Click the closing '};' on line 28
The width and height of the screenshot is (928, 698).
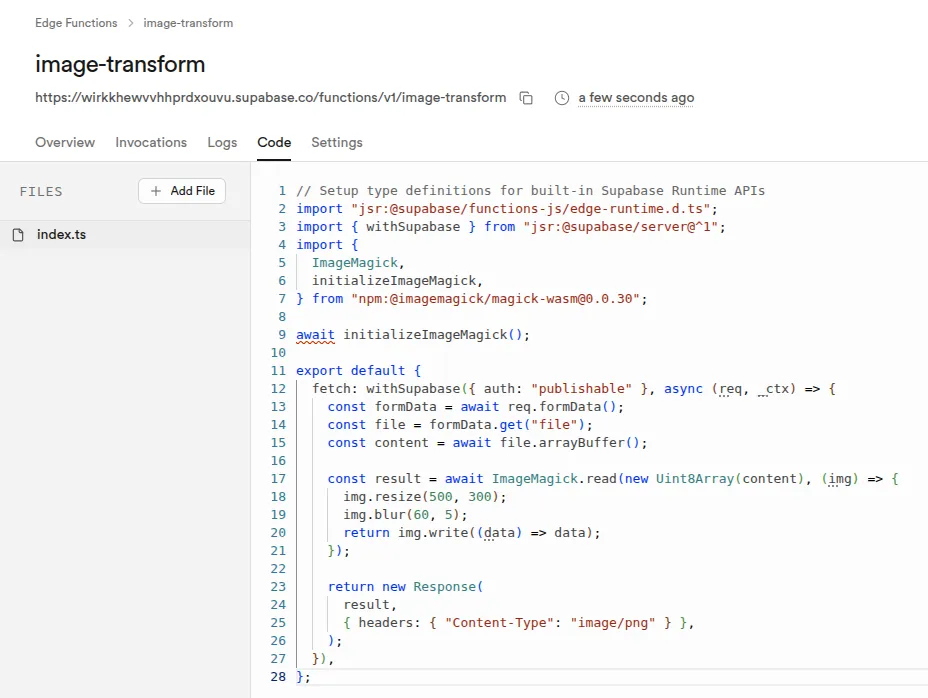click(x=303, y=677)
